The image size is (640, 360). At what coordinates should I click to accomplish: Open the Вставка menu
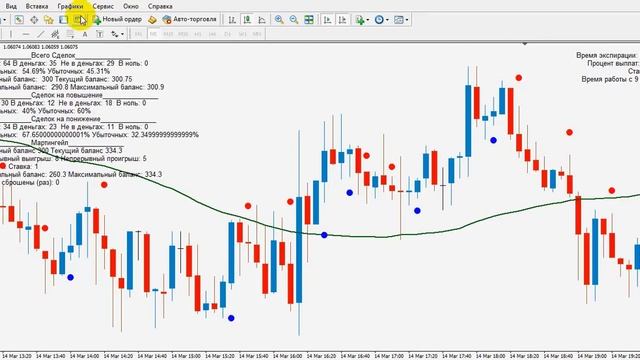coord(37,6)
